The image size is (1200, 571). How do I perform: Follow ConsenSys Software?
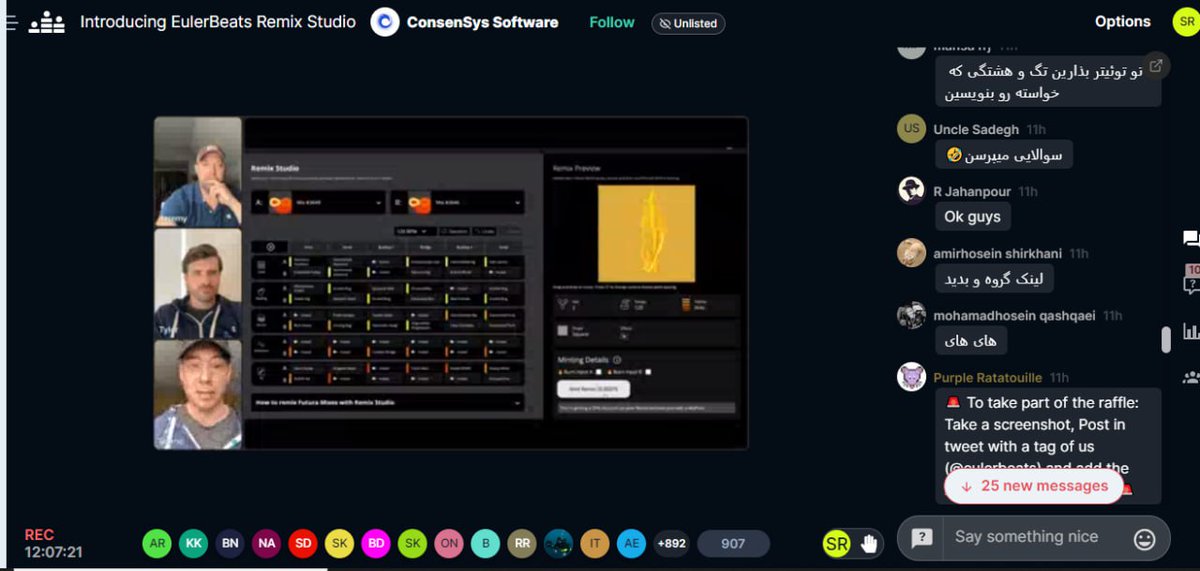tap(612, 22)
